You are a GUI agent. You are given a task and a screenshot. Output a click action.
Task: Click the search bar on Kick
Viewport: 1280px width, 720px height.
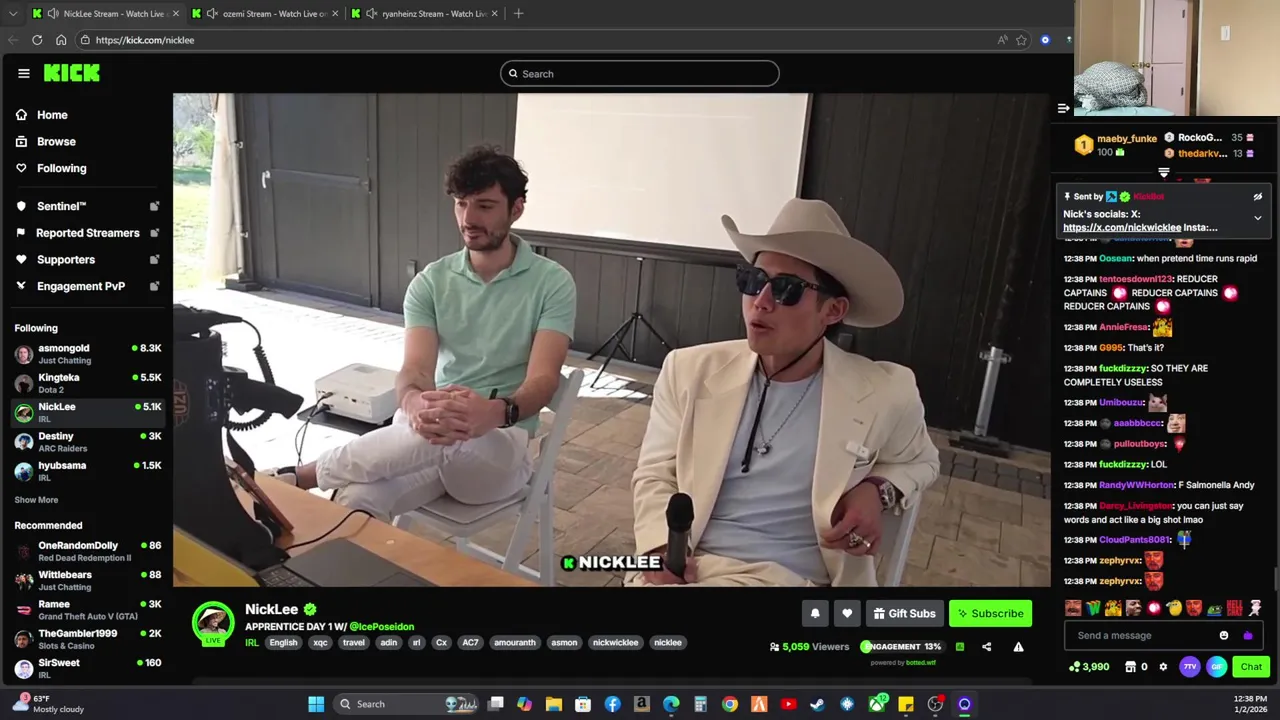[x=640, y=73]
